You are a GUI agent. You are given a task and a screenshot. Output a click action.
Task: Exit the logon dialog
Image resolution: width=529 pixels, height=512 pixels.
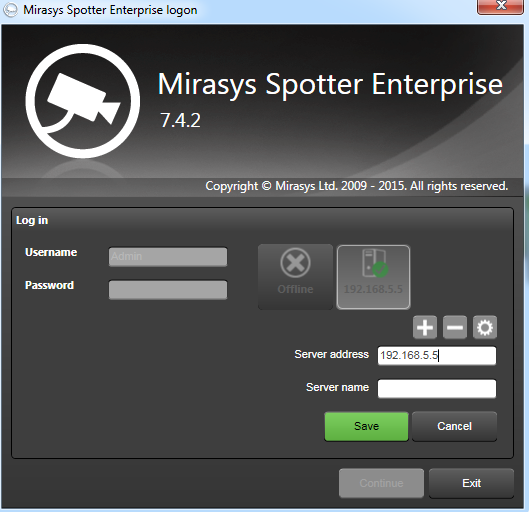[471, 483]
